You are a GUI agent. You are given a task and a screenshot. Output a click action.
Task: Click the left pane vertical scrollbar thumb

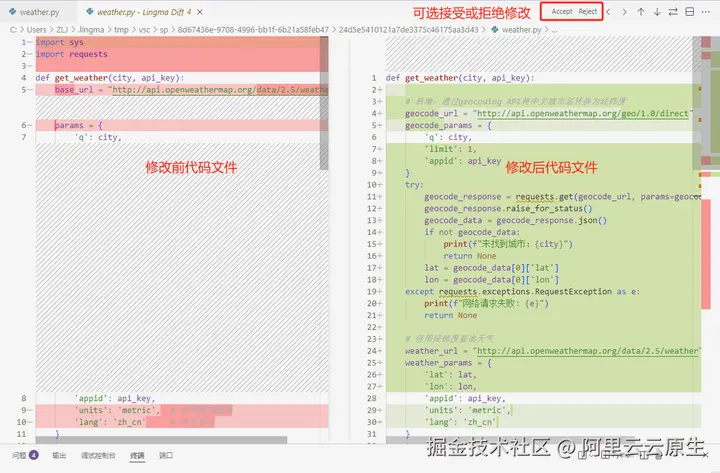click(324, 103)
